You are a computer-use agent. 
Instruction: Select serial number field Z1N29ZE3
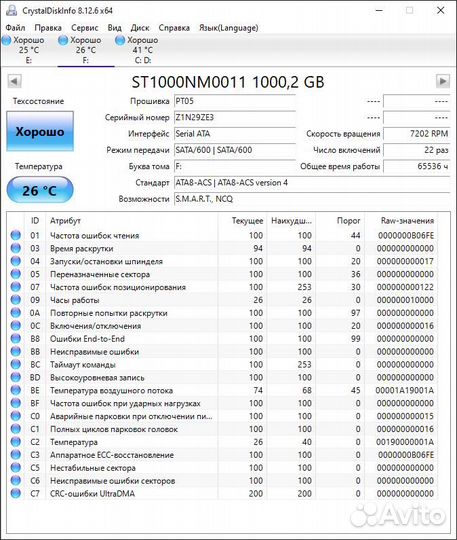(x=235, y=117)
